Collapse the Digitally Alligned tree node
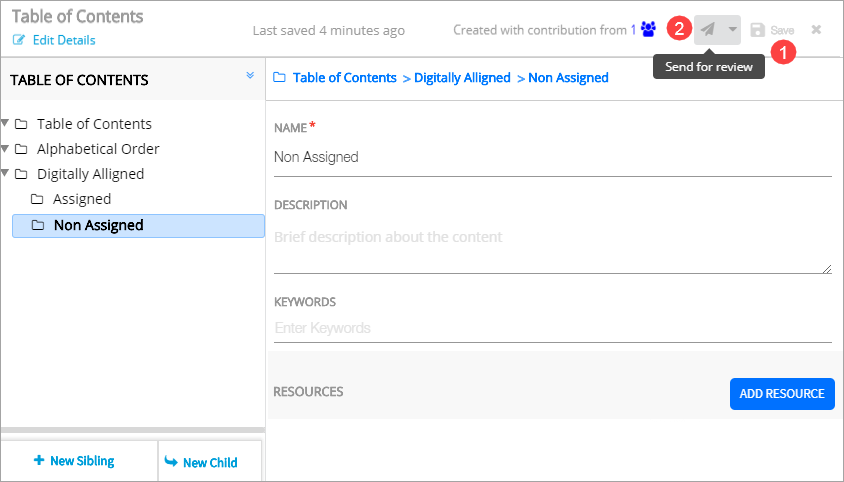Image resolution: width=844 pixels, height=482 pixels. (x=6, y=174)
